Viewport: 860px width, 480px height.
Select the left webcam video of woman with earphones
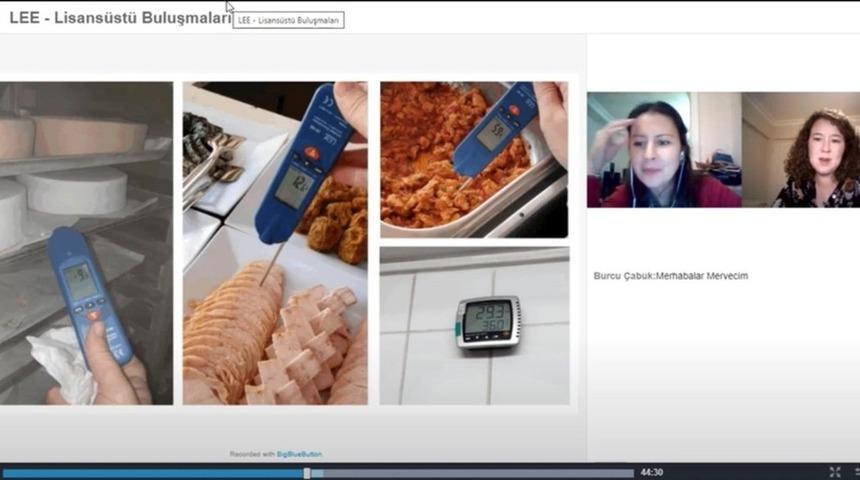tap(664, 150)
